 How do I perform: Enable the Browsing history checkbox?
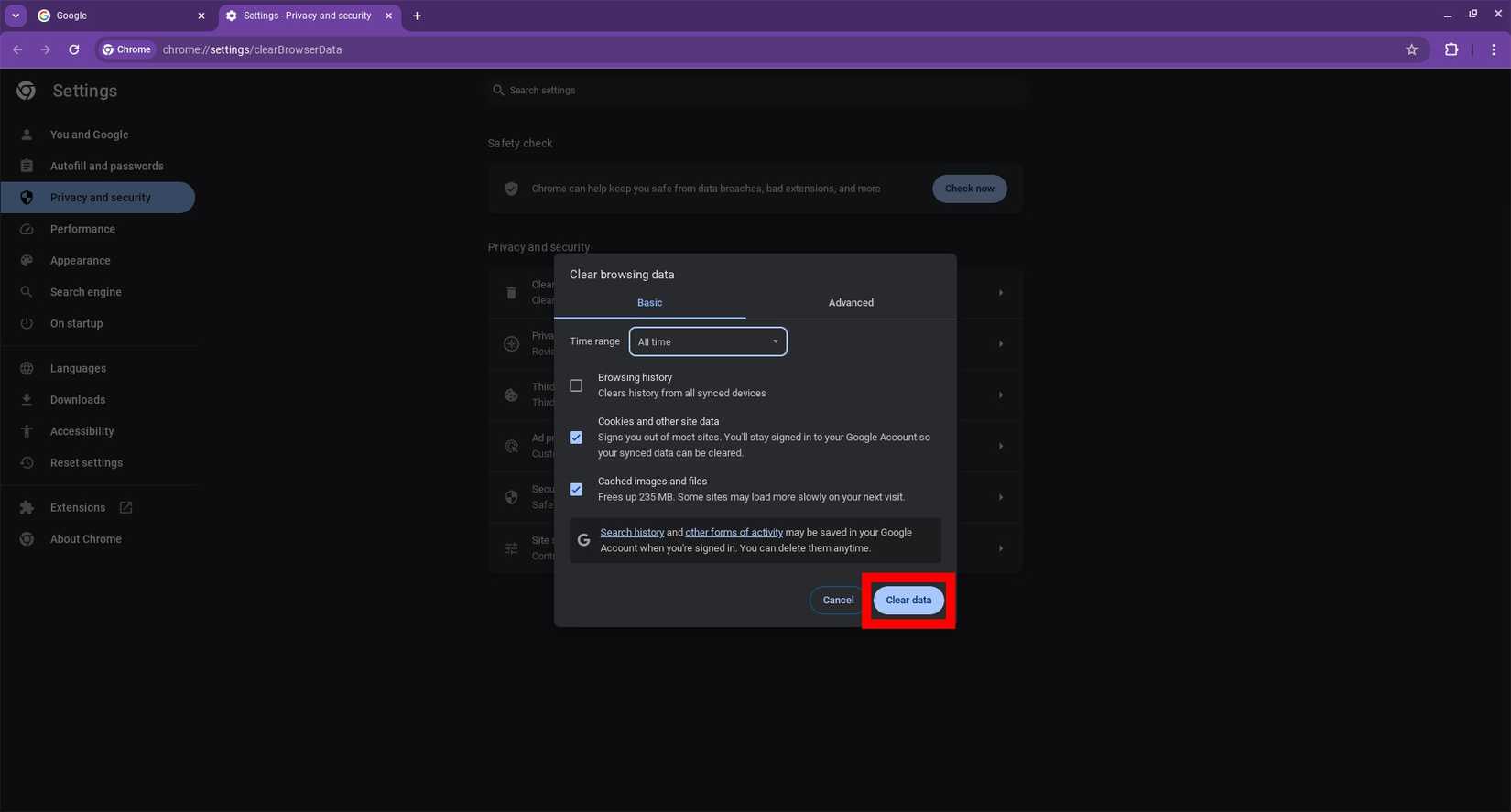[x=576, y=385]
